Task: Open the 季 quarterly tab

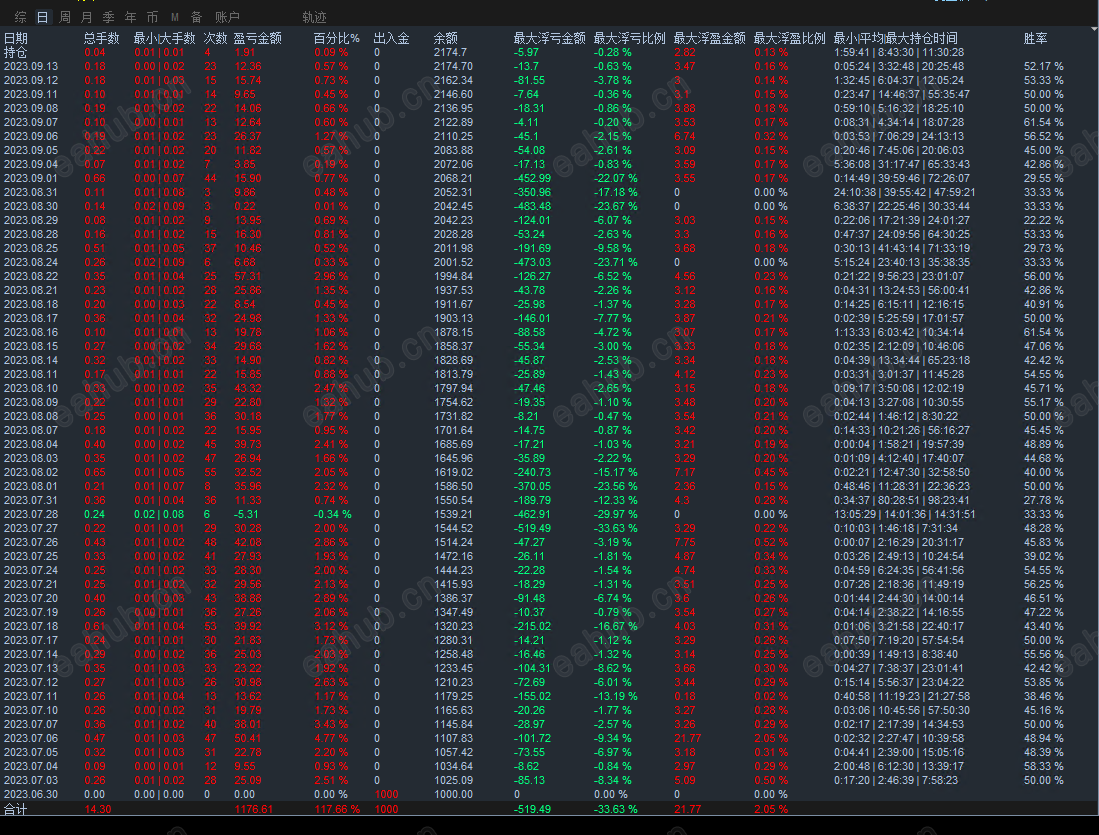Action: pyautogui.click(x=109, y=18)
